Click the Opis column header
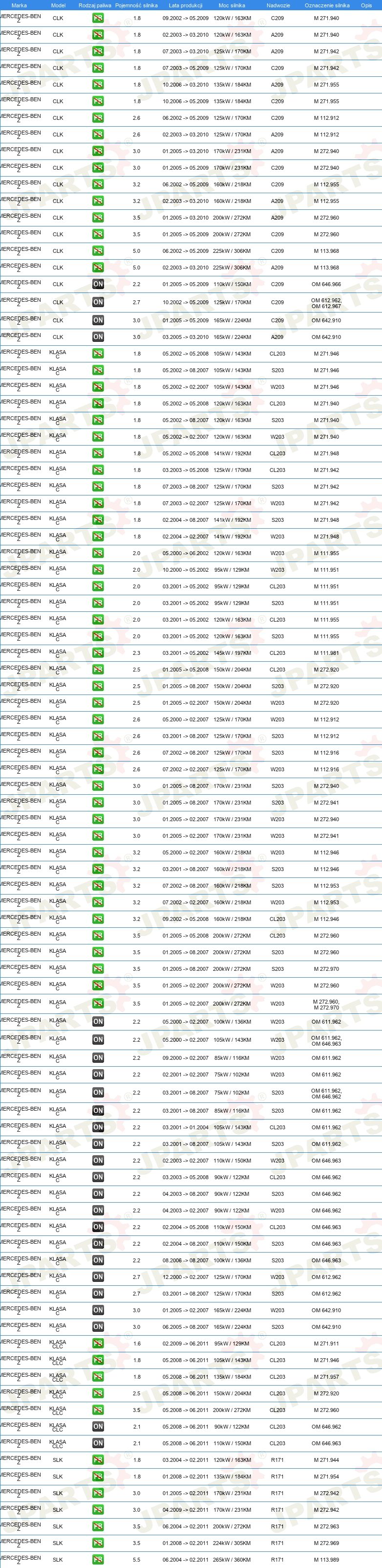Image resolution: width=382 pixels, height=1568 pixels. (x=366, y=5)
